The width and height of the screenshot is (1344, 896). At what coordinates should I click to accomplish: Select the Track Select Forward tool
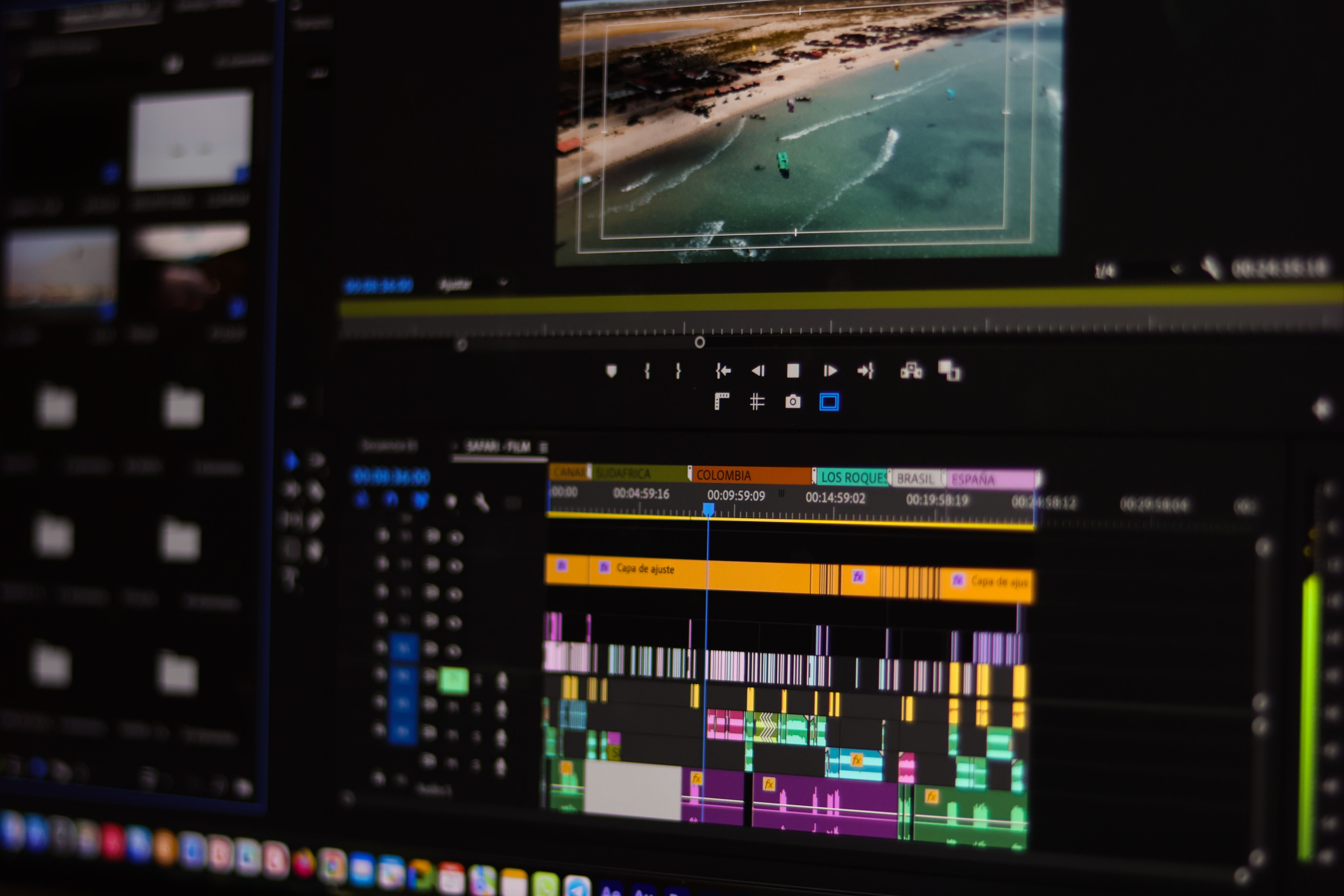(316, 460)
